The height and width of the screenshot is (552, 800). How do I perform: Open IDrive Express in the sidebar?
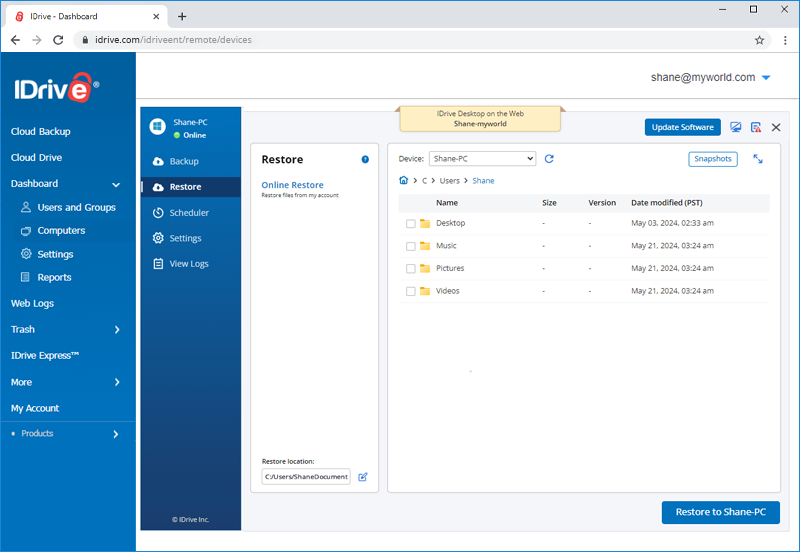click(45, 356)
